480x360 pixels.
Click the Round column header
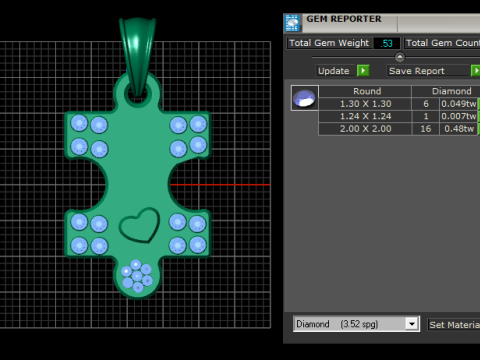[x=365, y=91]
